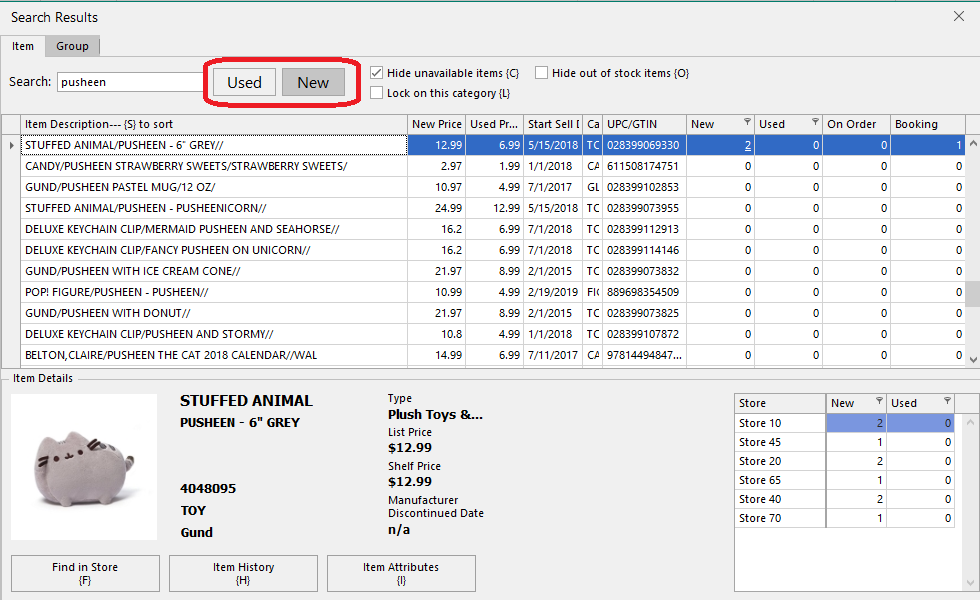
Task: Open filter icon on store table New header
Action: pos(879,401)
